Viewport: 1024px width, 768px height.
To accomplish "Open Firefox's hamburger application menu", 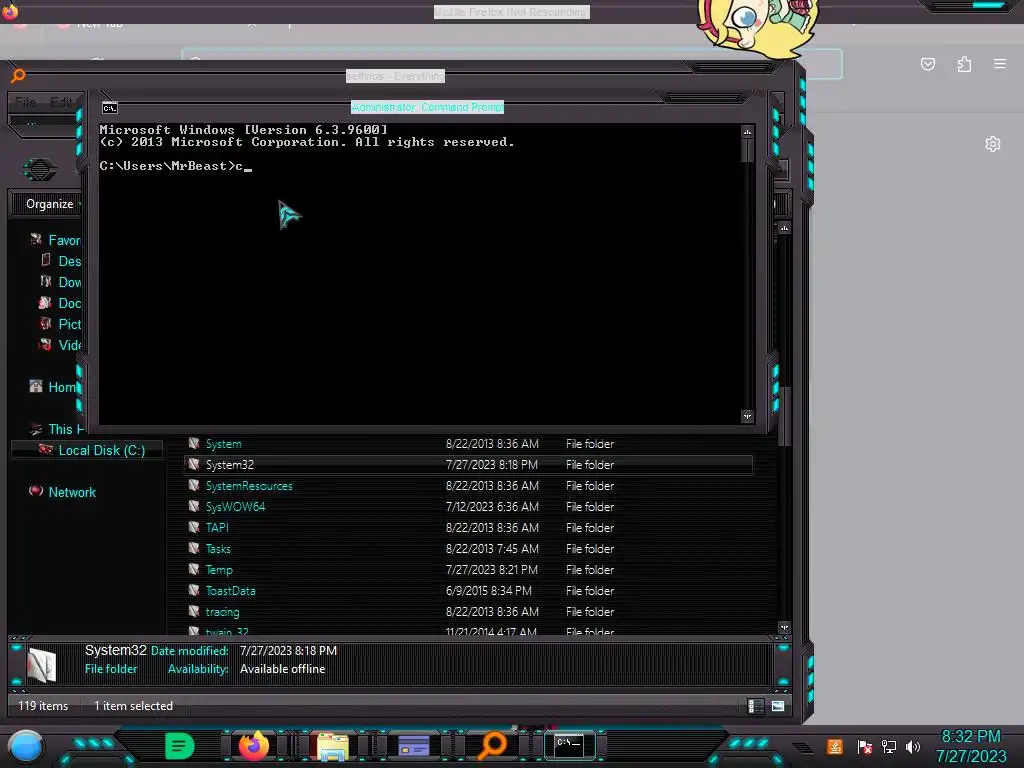I will tap(1000, 63).
